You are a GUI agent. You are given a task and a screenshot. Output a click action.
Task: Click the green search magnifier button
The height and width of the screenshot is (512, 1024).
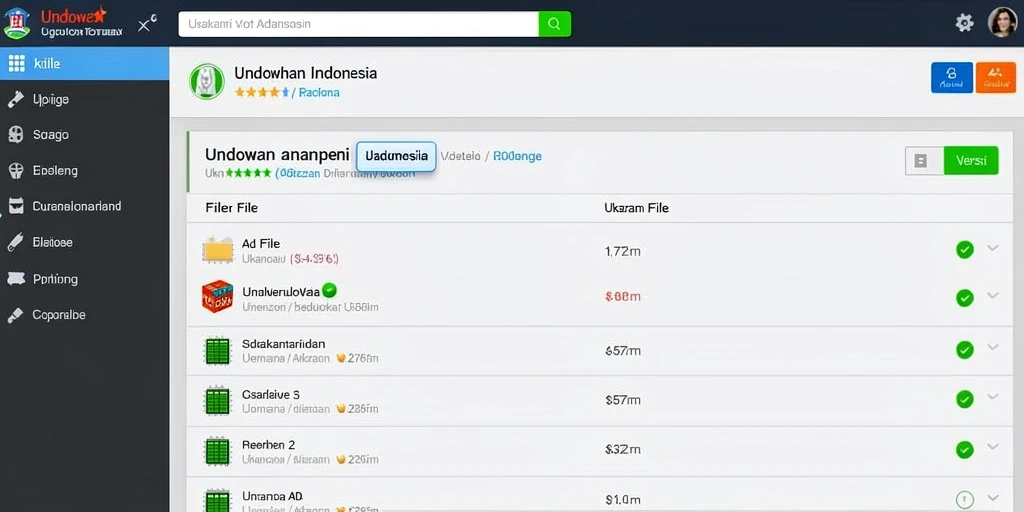[554, 24]
